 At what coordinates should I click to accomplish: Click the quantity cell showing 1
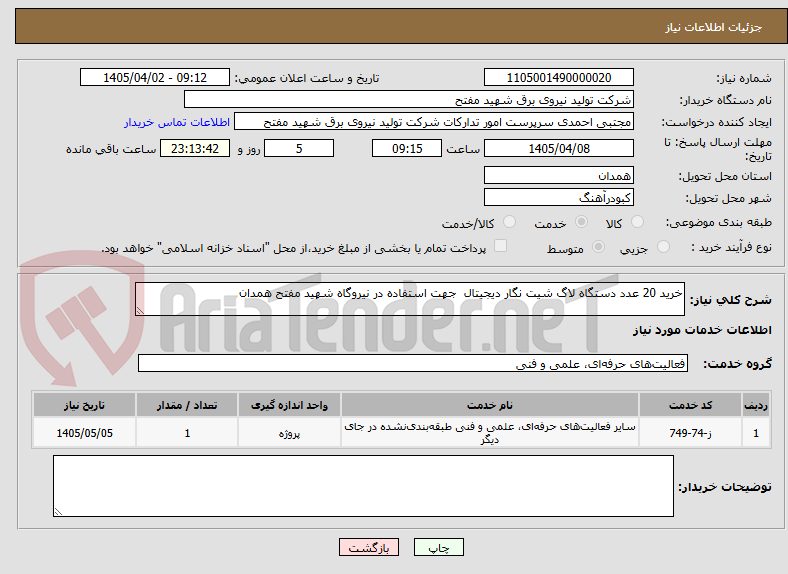click(187, 433)
